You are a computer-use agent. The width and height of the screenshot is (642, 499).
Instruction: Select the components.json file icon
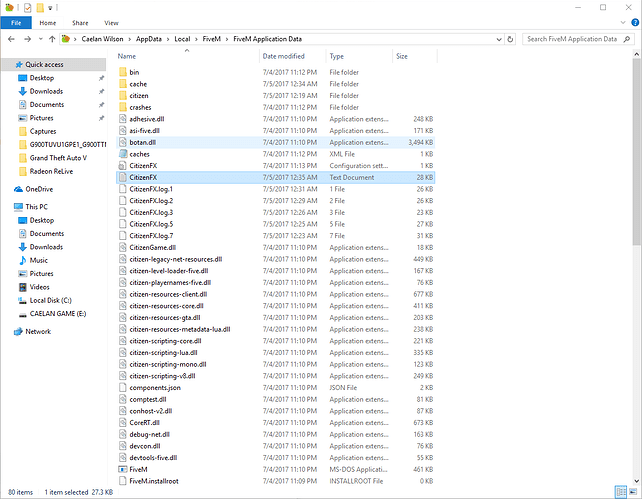[x=123, y=387]
